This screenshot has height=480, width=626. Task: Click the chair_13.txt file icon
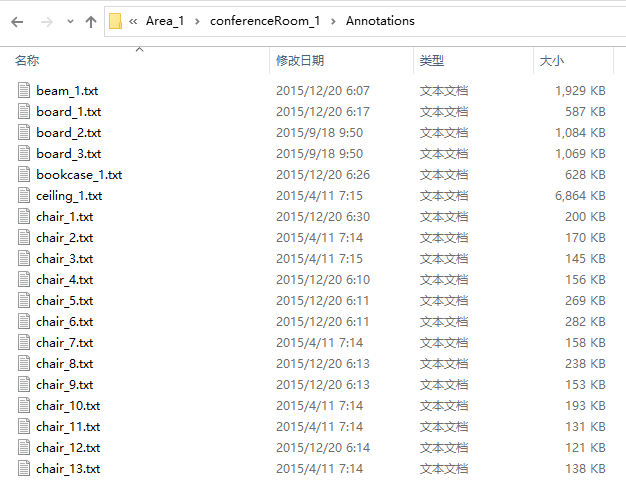[x=24, y=468]
